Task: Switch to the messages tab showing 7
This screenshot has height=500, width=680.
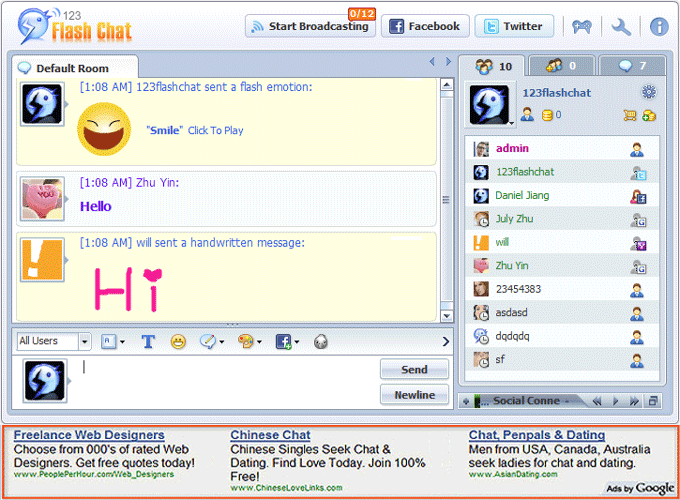Action: coord(632,67)
